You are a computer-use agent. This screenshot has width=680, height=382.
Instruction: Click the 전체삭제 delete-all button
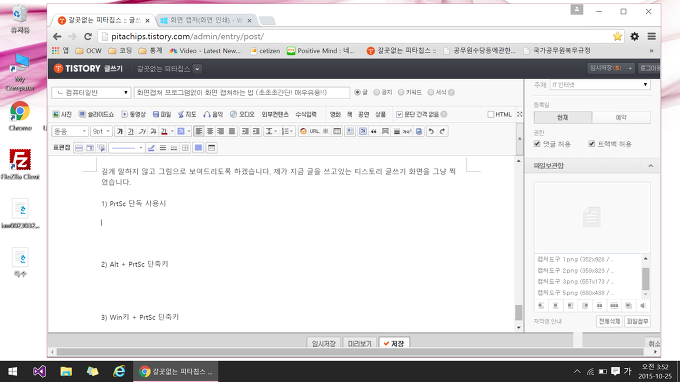(609, 321)
